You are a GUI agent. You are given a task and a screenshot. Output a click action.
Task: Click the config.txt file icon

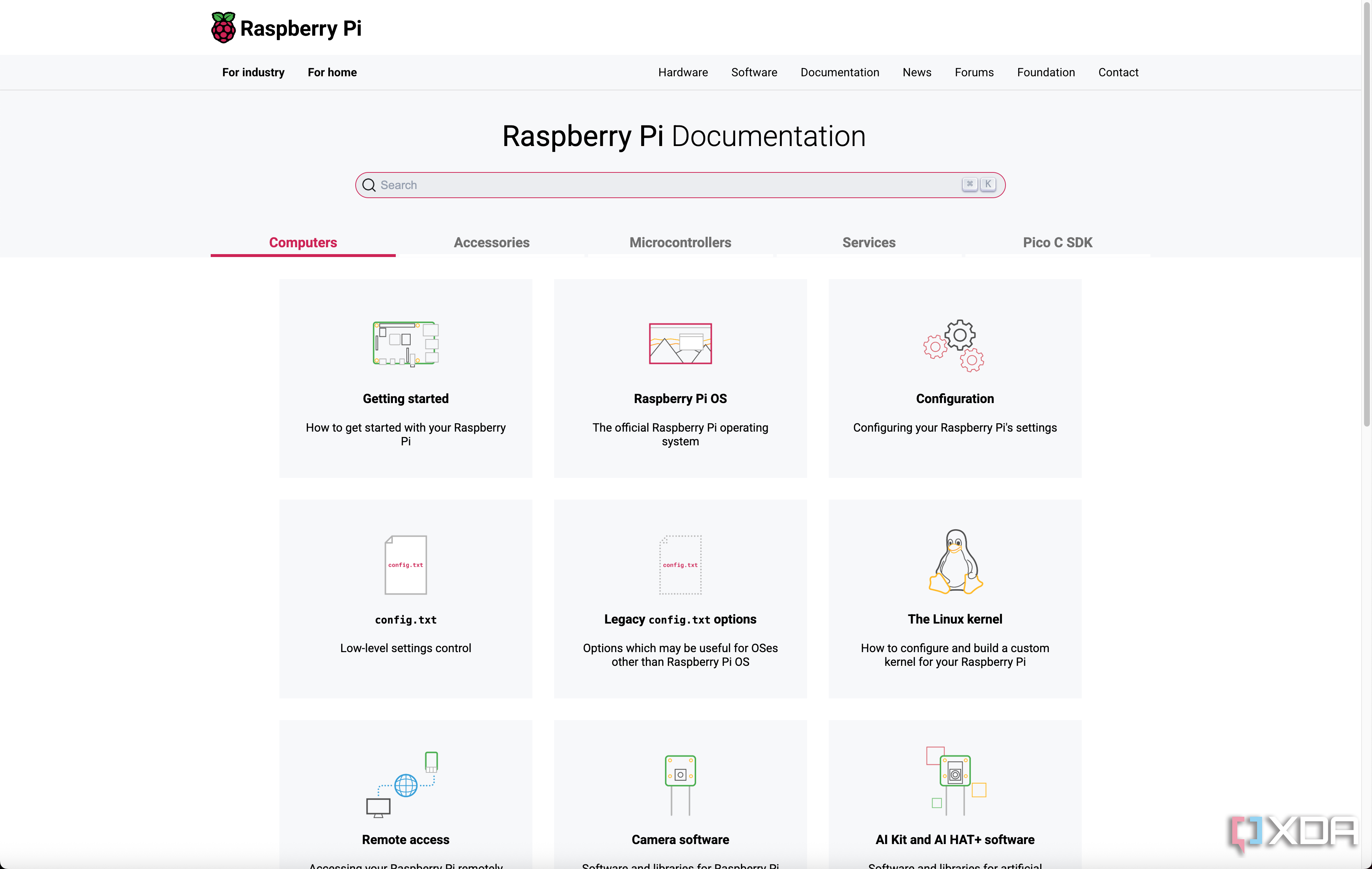[x=406, y=565]
